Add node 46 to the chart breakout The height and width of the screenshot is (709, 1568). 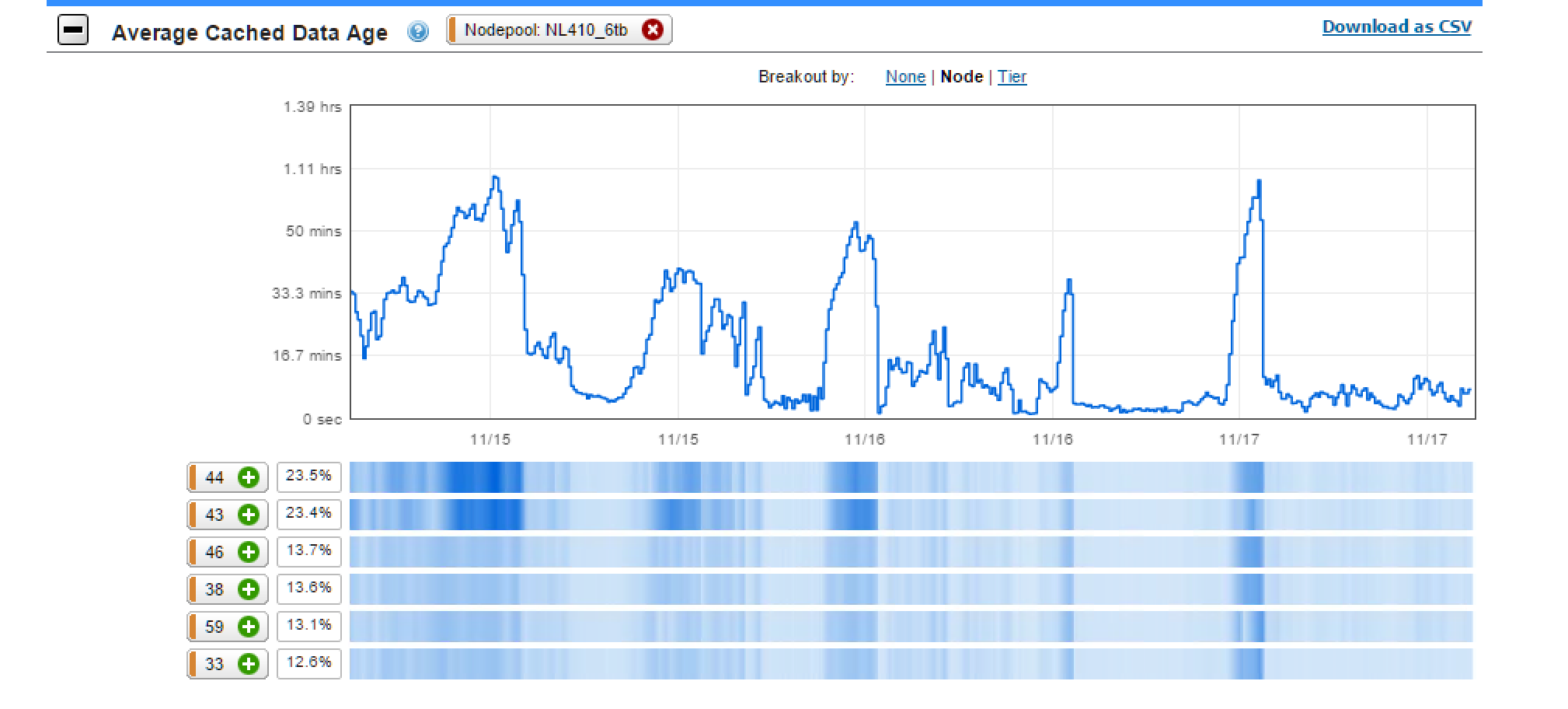coord(247,552)
